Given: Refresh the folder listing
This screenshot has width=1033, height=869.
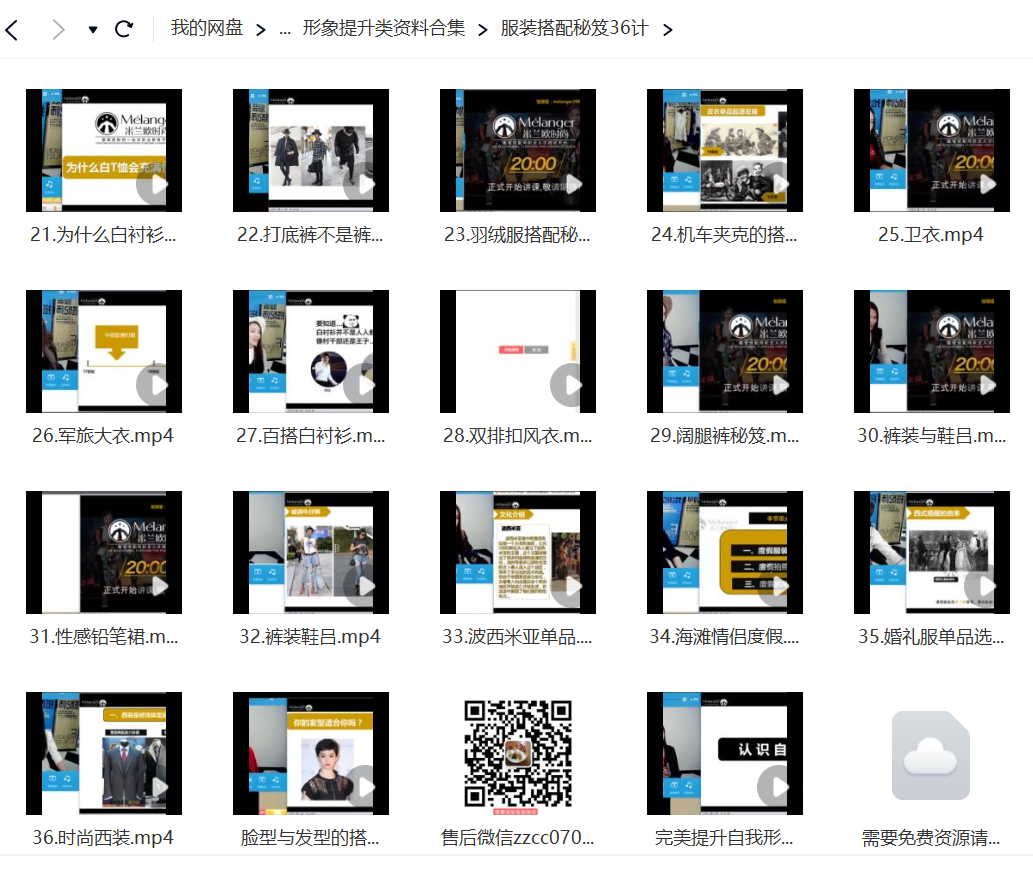Looking at the screenshot, I should (124, 29).
